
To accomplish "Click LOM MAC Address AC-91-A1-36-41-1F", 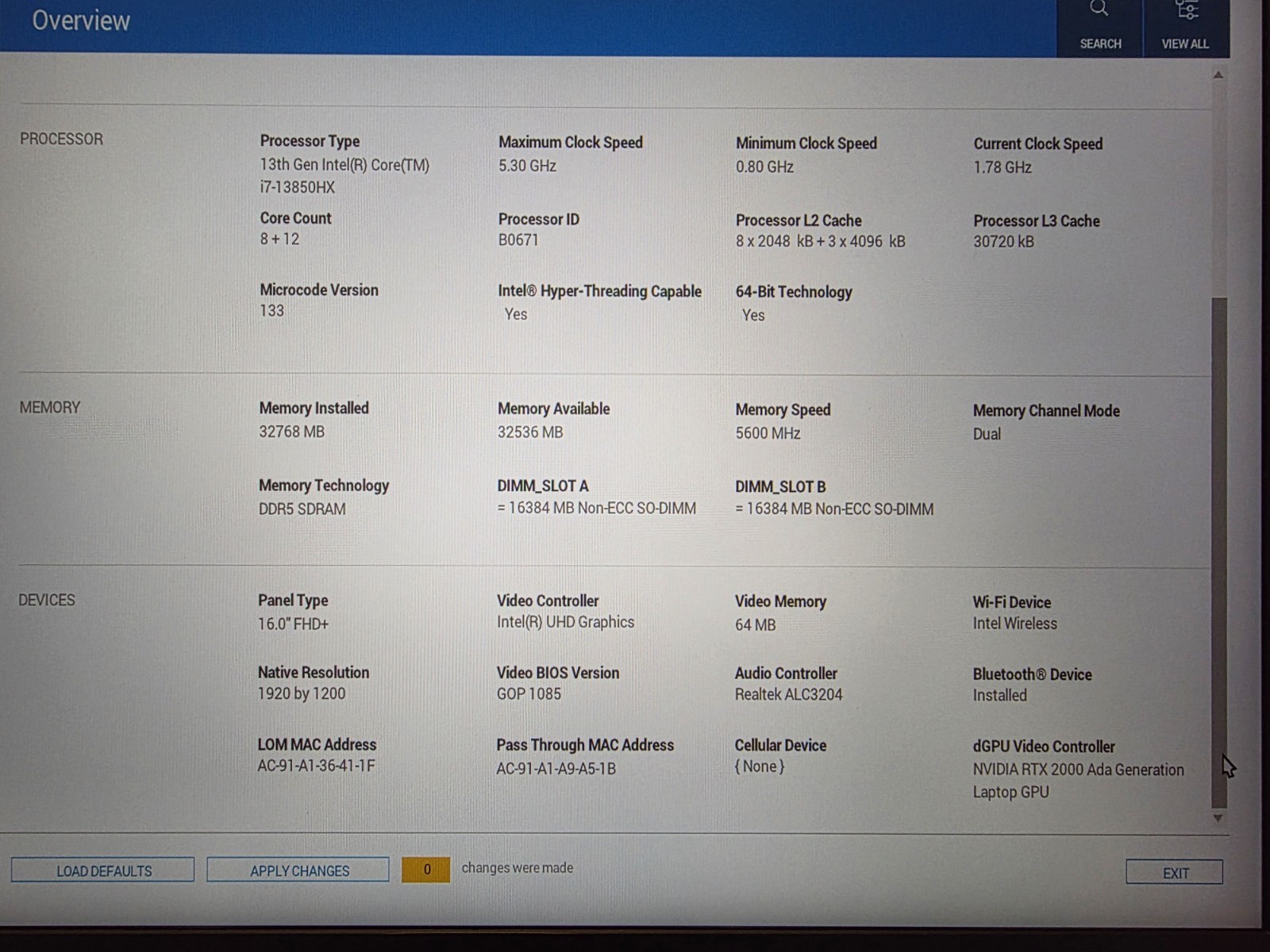I will click(316, 766).
